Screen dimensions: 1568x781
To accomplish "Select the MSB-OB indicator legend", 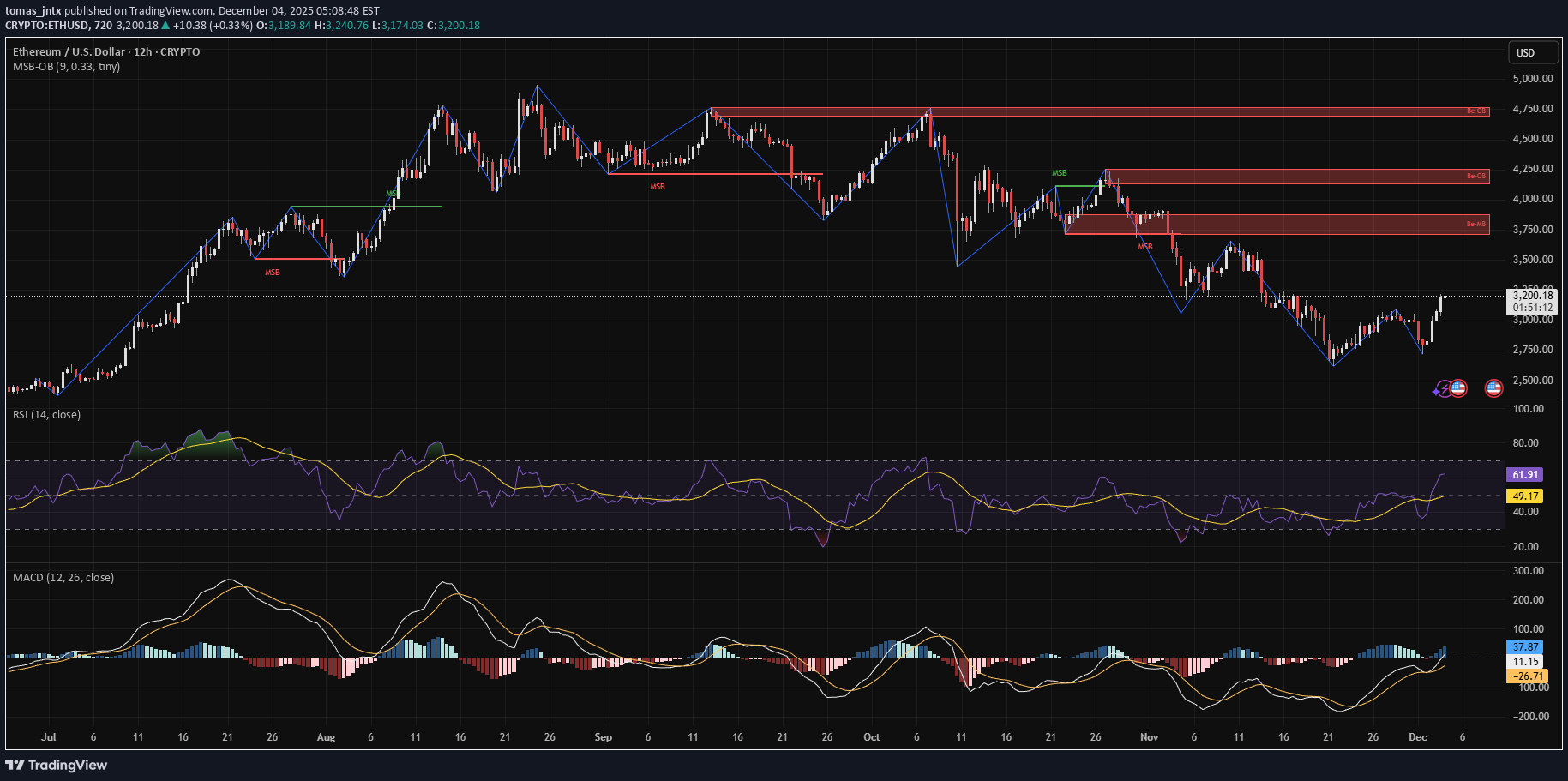I will tap(66, 67).
